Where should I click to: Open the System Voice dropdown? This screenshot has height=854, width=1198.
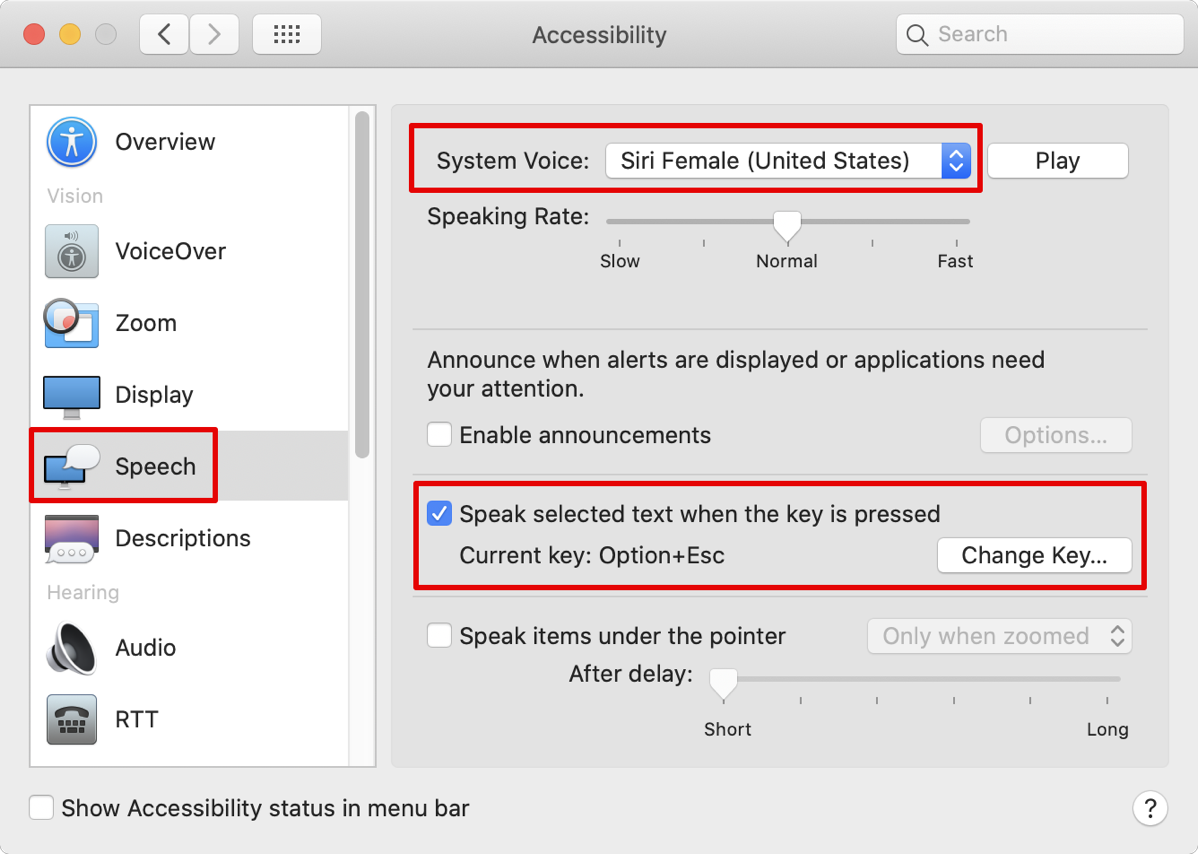point(788,161)
